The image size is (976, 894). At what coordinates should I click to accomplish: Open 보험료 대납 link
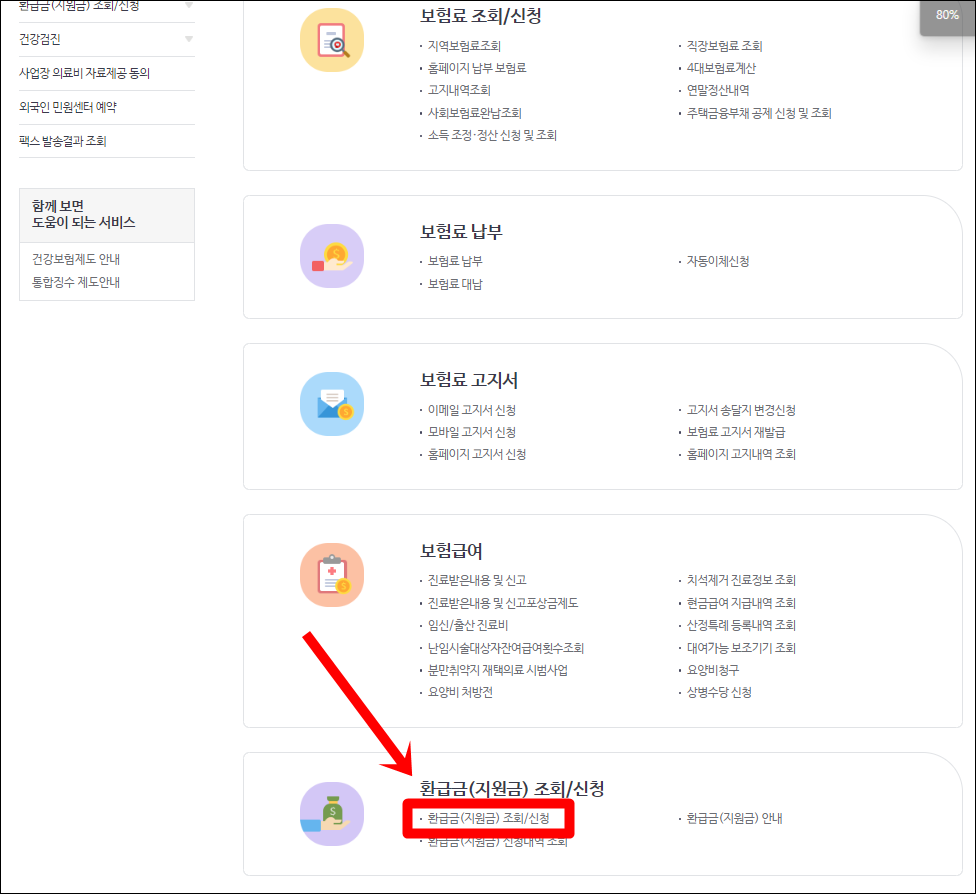tap(455, 284)
